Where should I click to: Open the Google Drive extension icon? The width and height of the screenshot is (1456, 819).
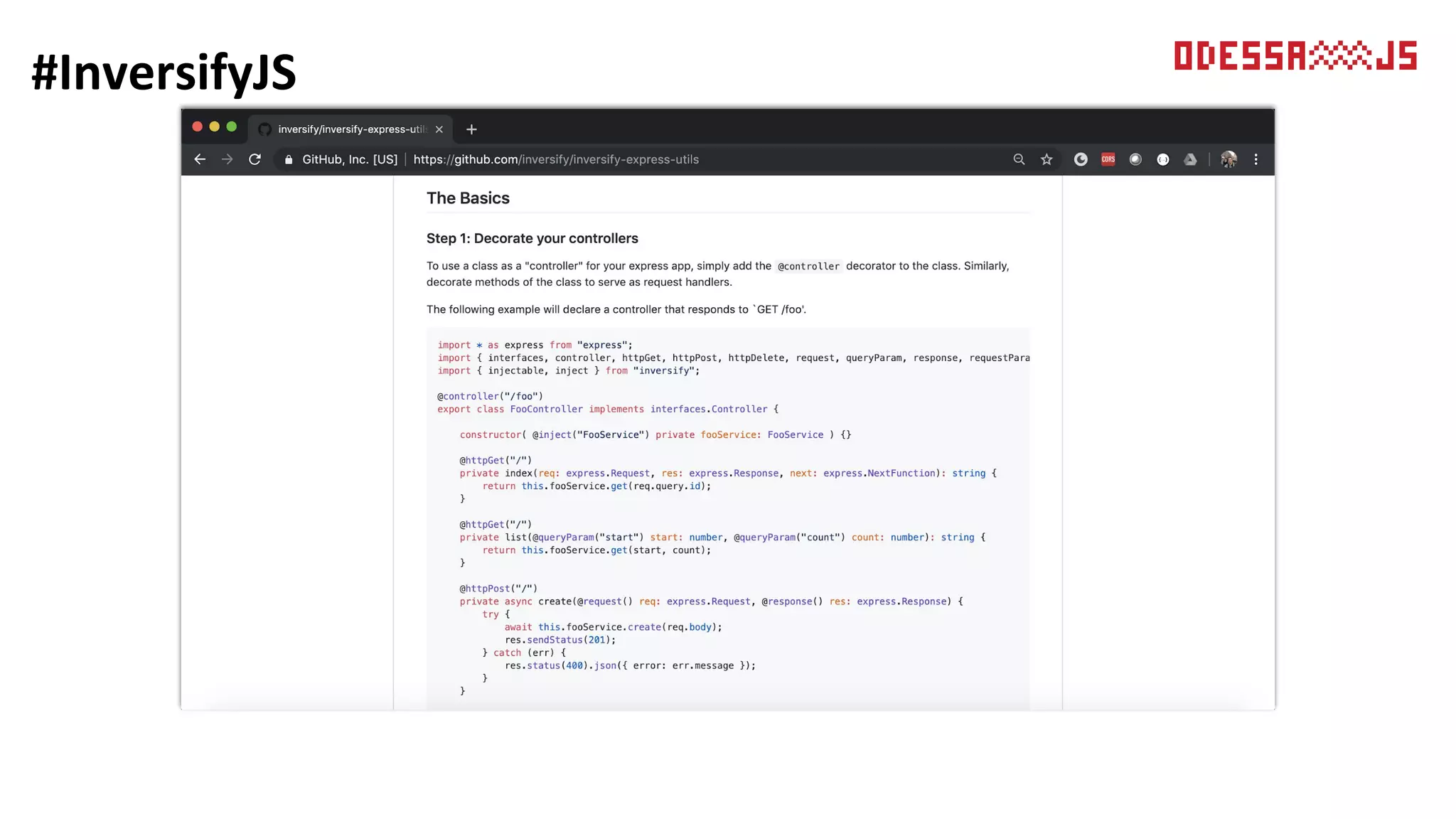(x=1190, y=159)
